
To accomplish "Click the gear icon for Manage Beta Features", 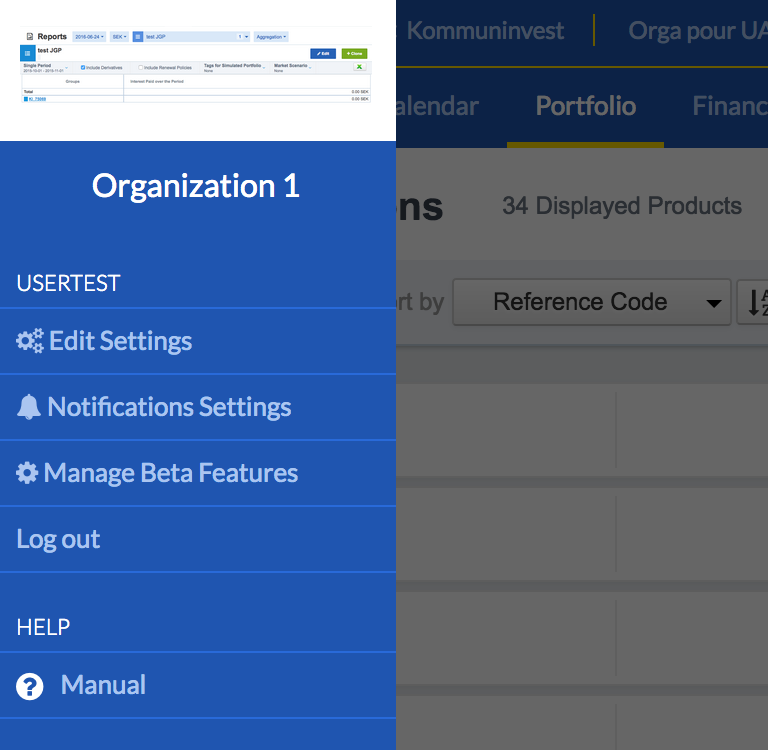I will (x=27, y=473).
